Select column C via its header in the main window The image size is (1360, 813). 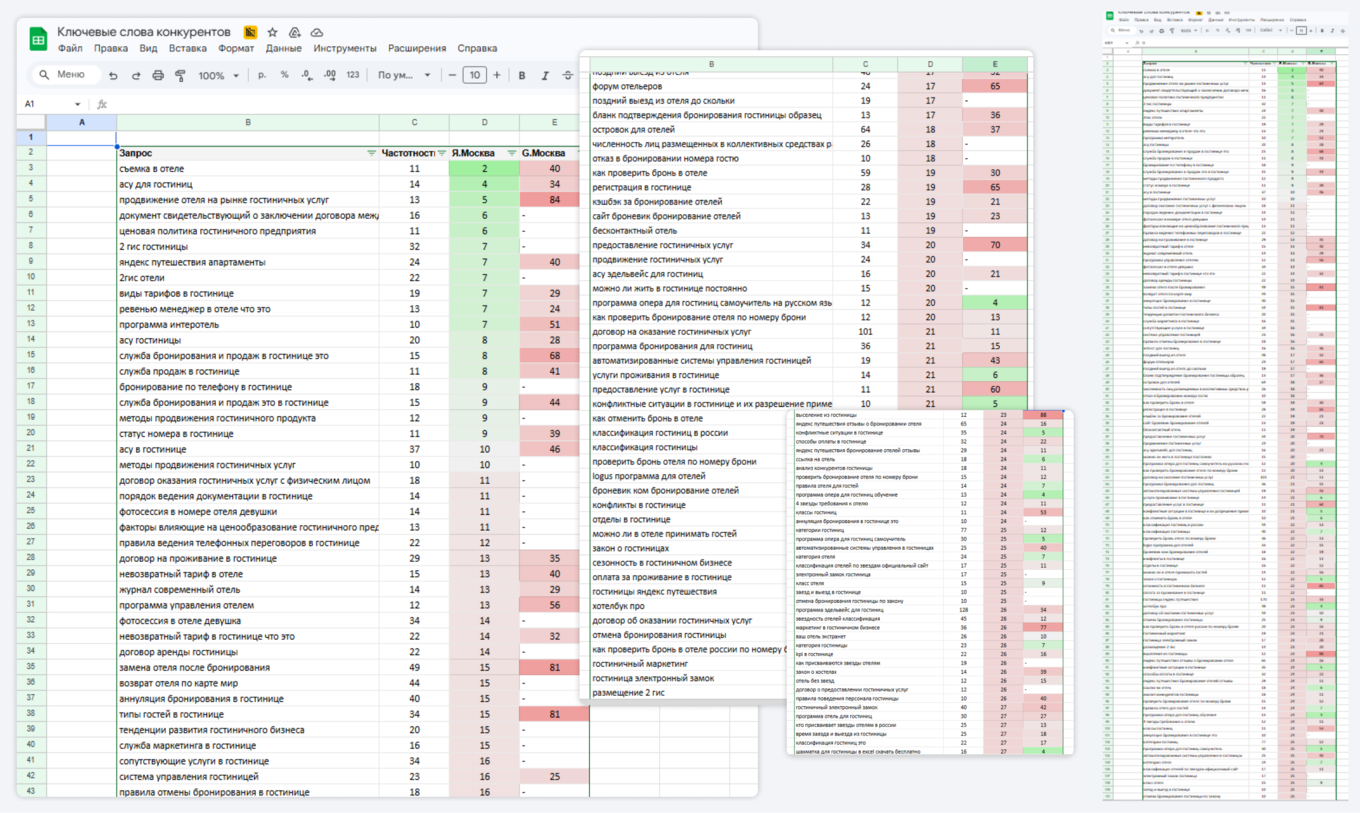[x=414, y=123]
